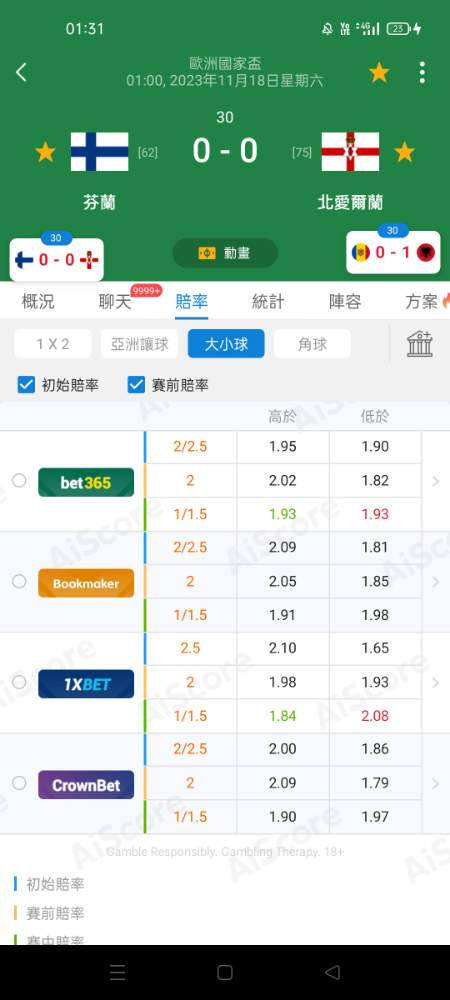Open the three-dot more options menu
450x1000 pixels.
coord(422,73)
